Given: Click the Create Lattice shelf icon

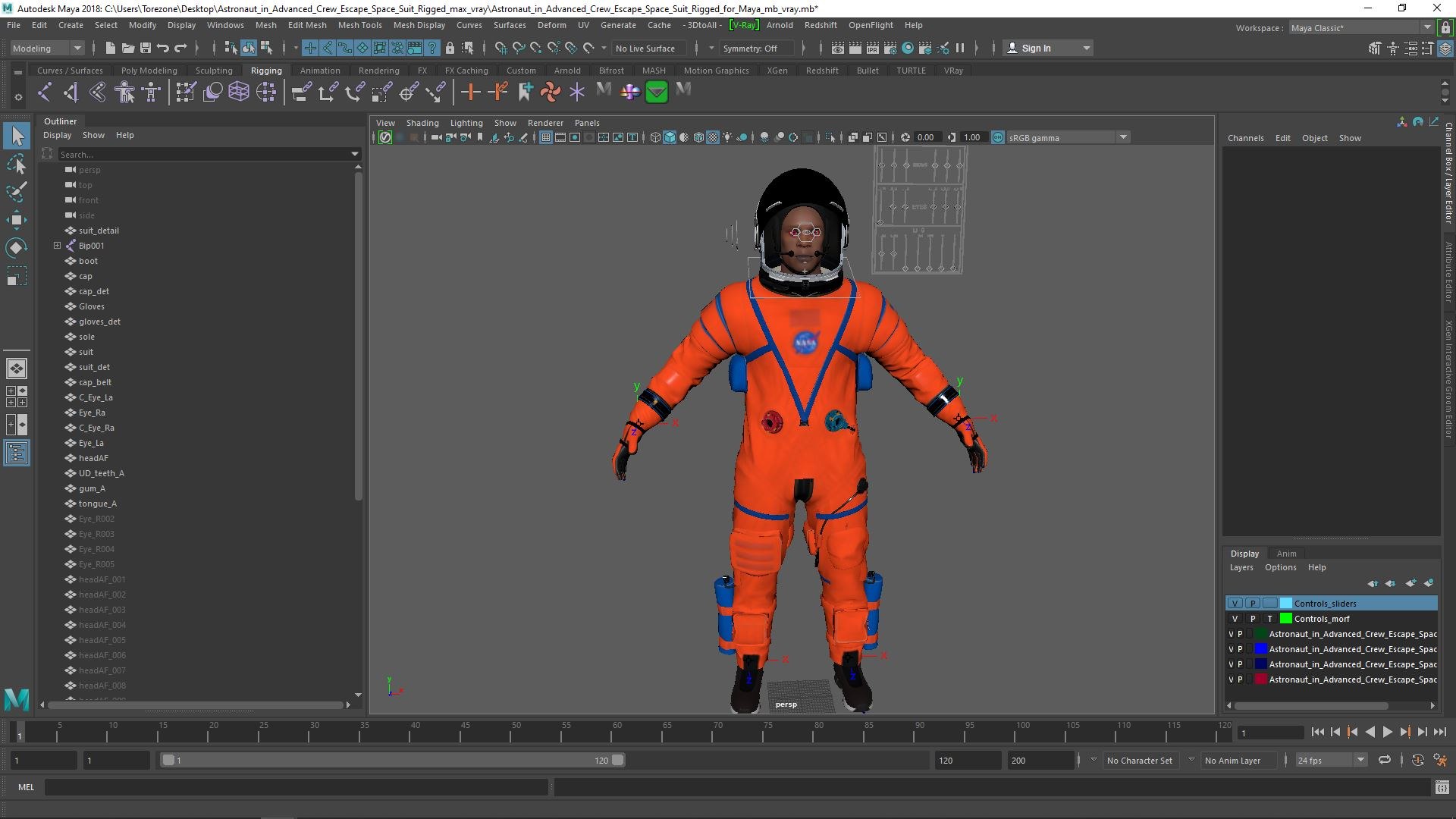Looking at the screenshot, I should pos(239,92).
